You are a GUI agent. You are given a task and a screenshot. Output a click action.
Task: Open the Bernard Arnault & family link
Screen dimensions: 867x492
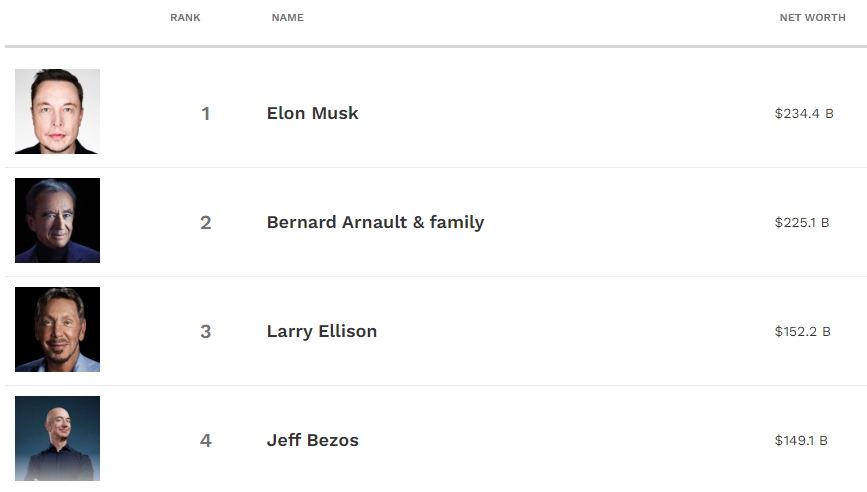pyautogui.click(x=375, y=222)
